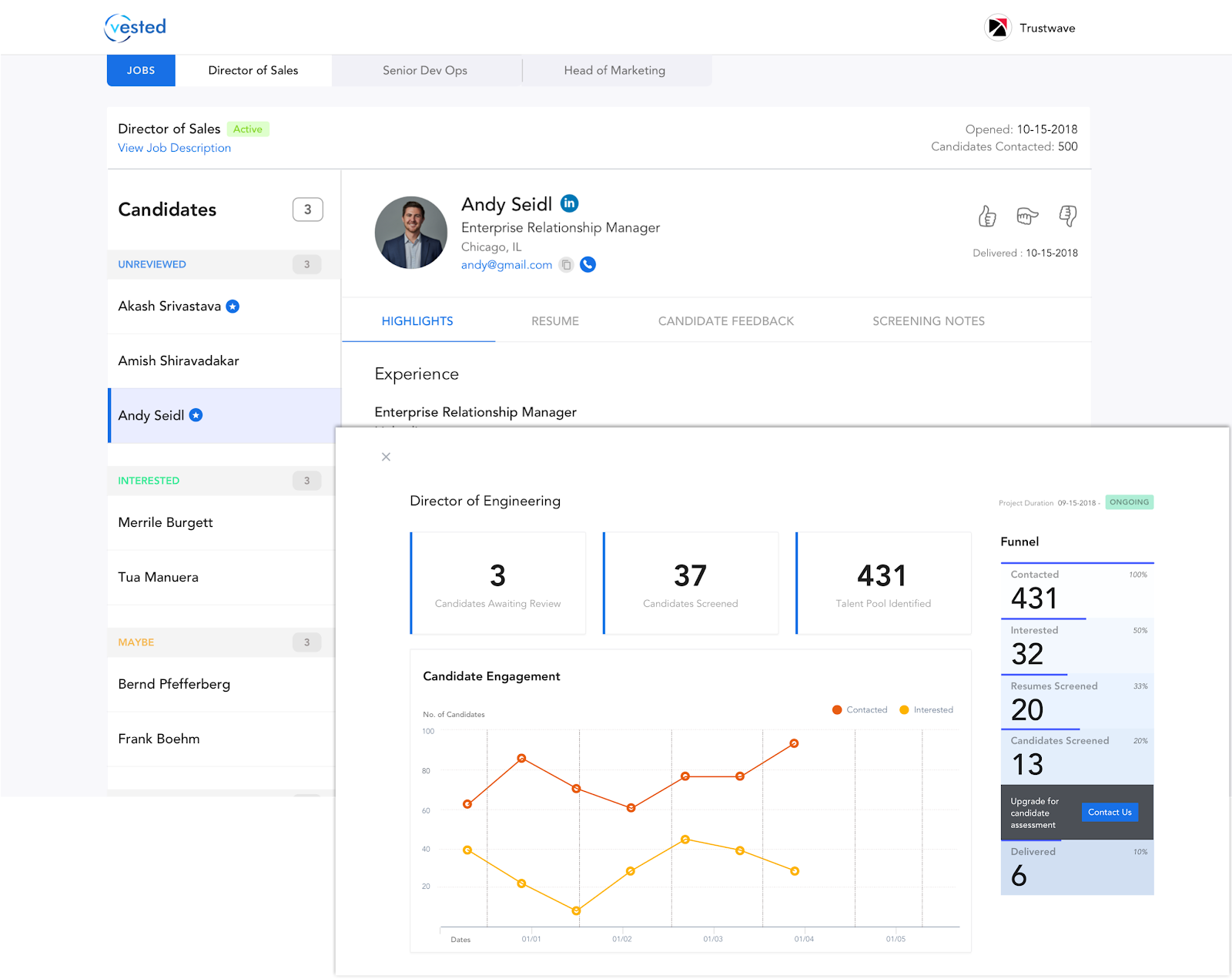Collapse the INTERESTED candidates section
Screen dimensions: 1232x979
(x=221, y=481)
